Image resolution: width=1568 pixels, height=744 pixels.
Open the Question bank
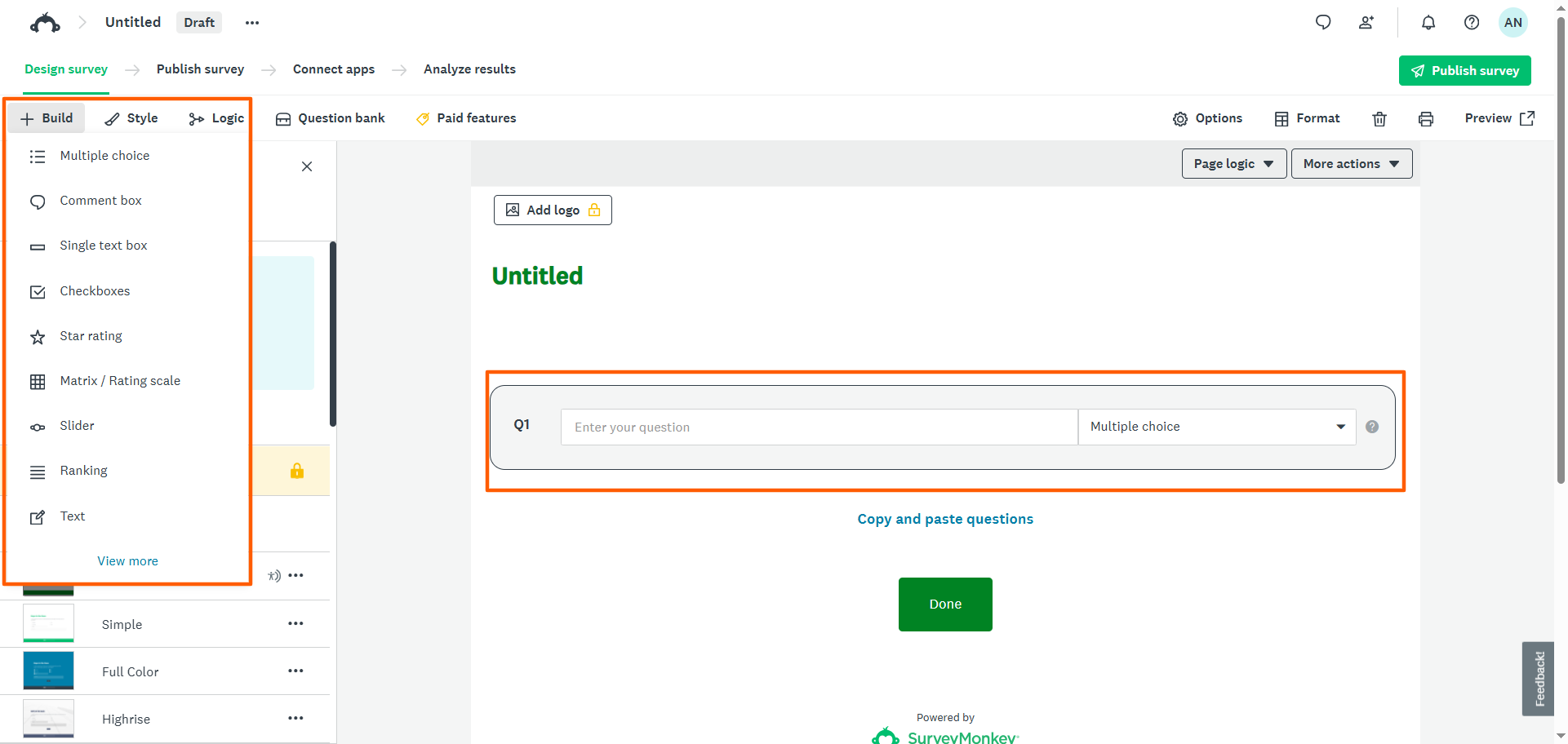pyautogui.click(x=330, y=118)
